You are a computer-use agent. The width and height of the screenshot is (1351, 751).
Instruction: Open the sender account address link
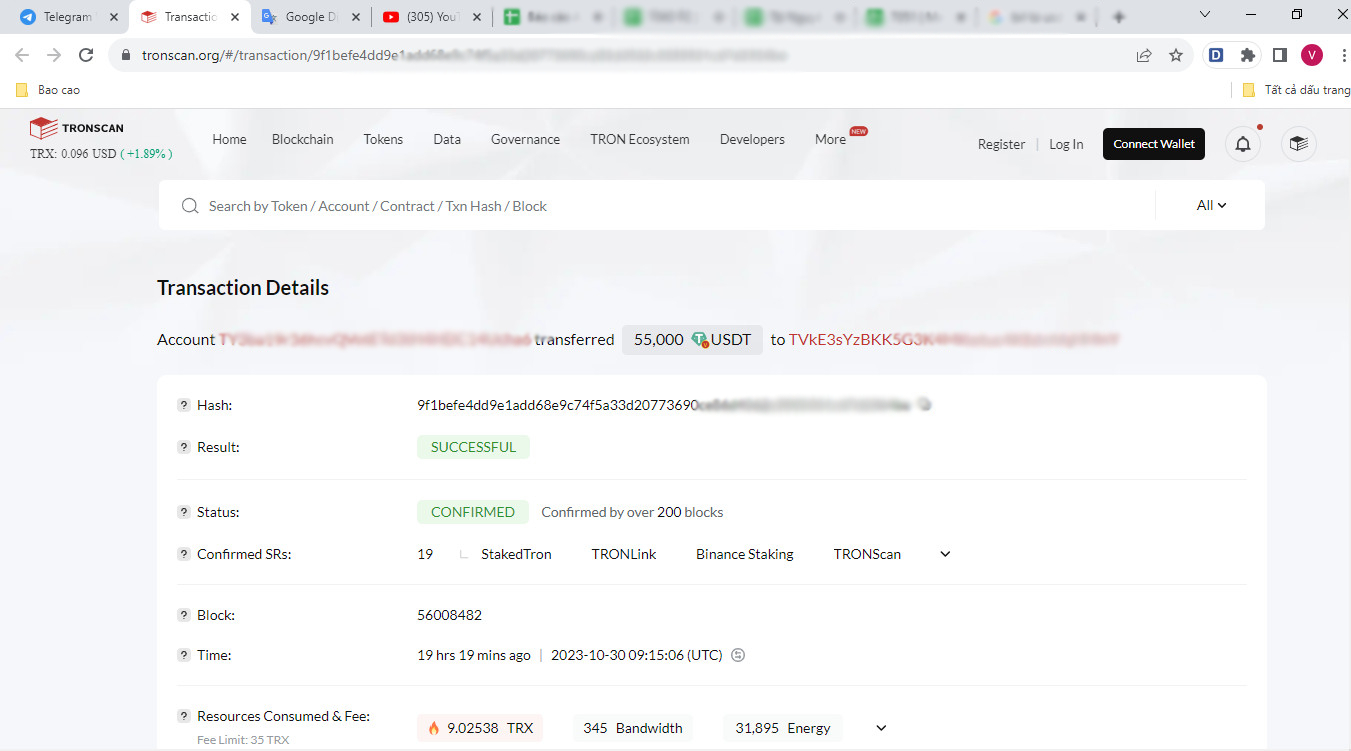tap(375, 340)
